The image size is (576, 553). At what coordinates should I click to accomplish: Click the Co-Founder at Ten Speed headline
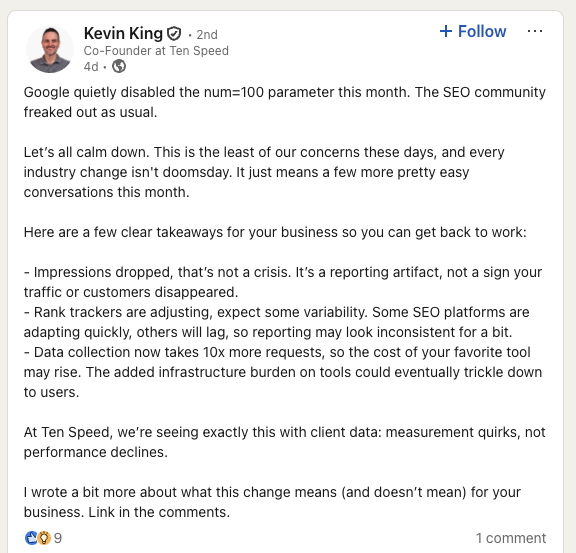click(156, 51)
